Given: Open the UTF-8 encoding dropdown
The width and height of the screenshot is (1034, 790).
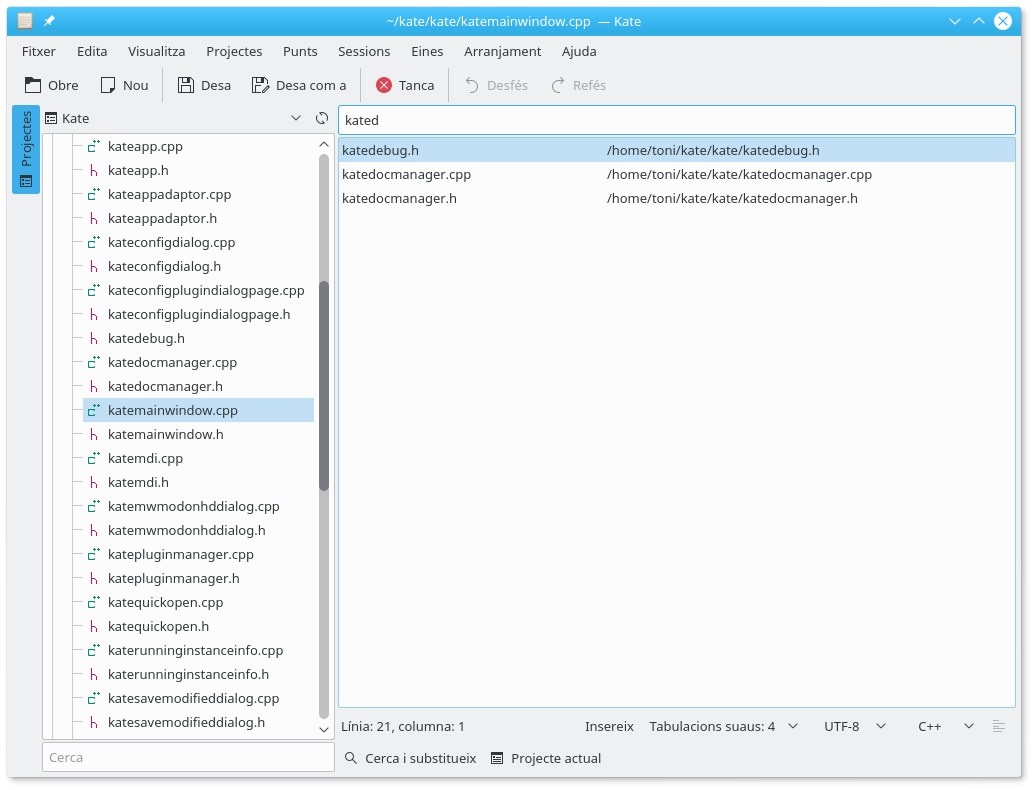Looking at the screenshot, I should pos(853,726).
